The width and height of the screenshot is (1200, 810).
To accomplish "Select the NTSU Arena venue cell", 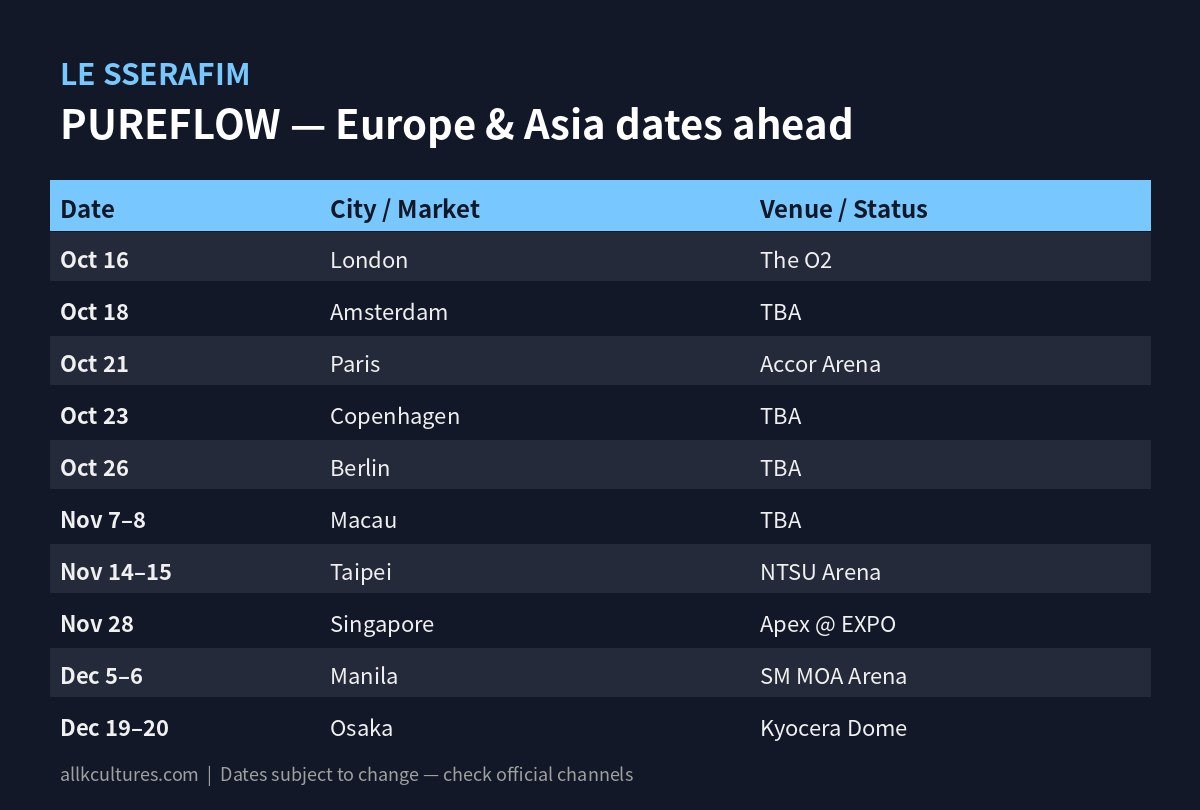I will point(820,572).
